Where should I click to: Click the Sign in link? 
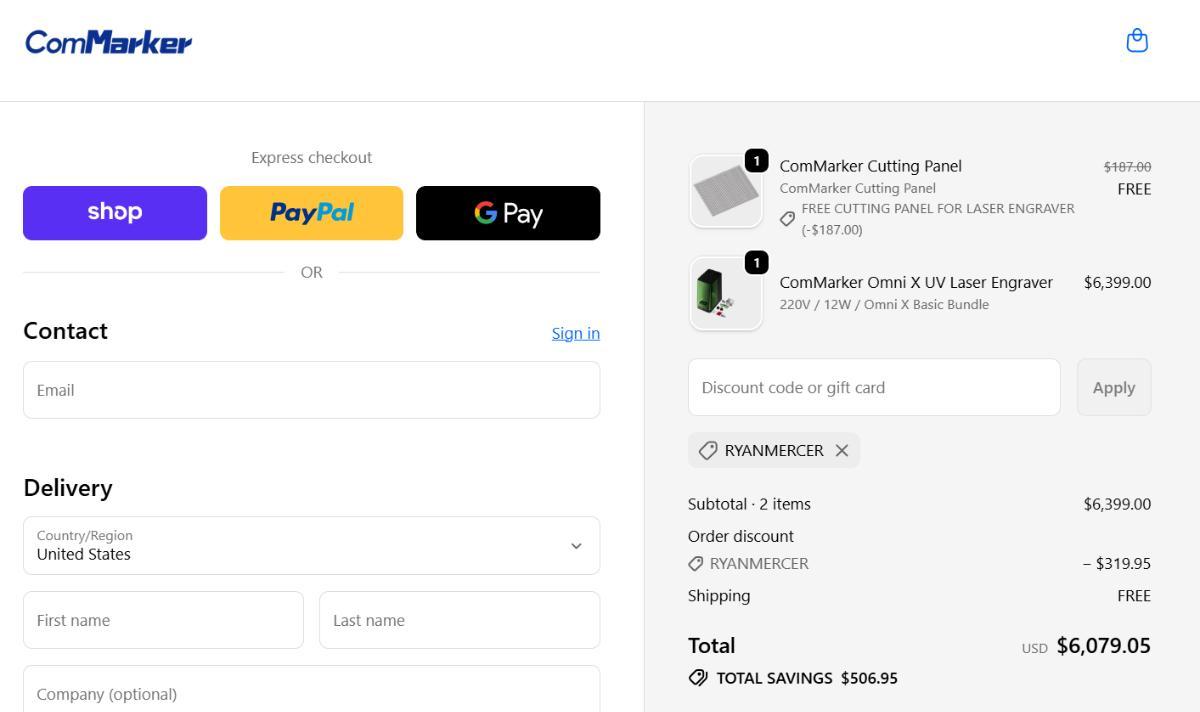coord(575,333)
